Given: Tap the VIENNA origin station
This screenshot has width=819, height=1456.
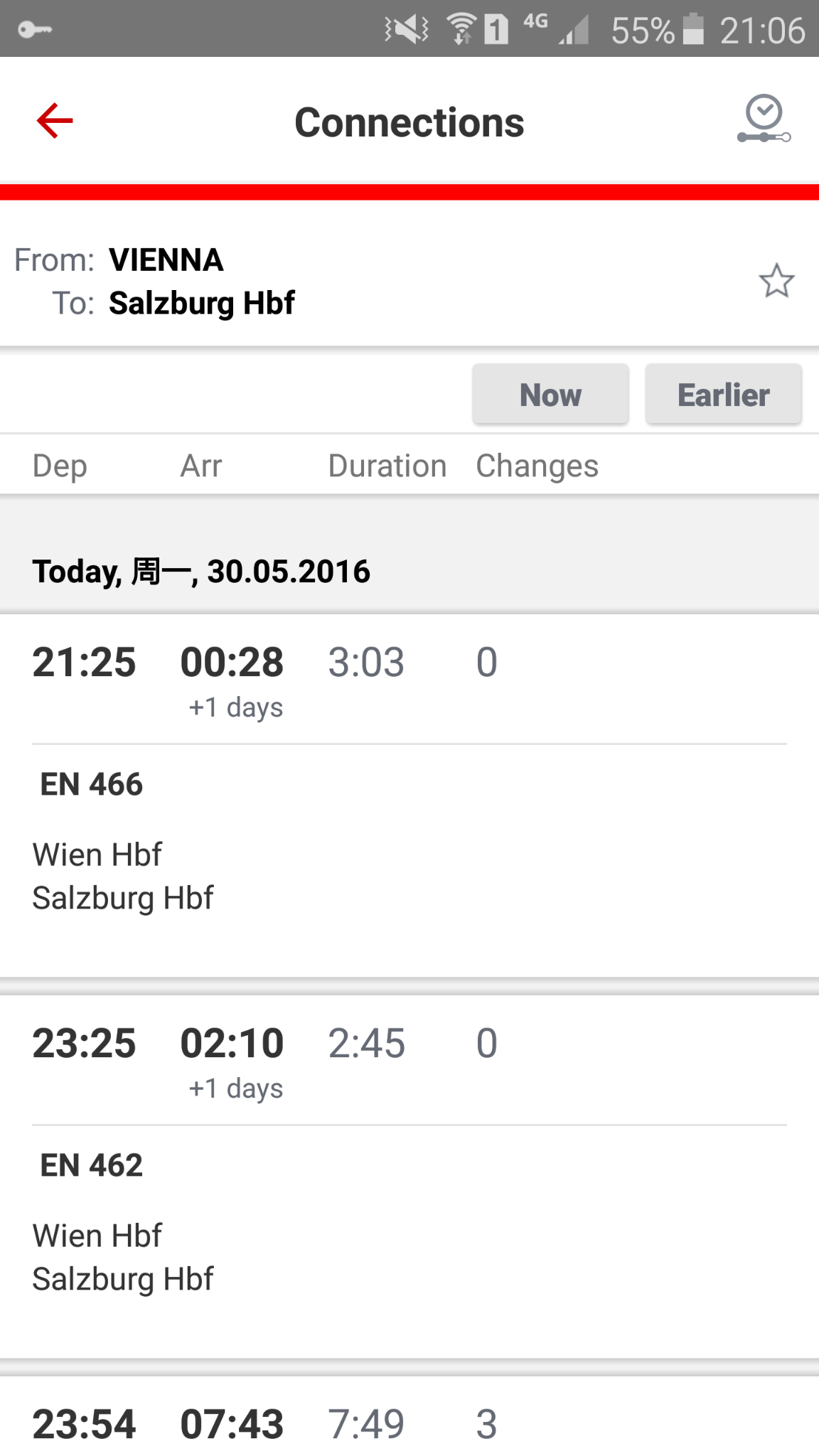Looking at the screenshot, I should pos(166,260).
